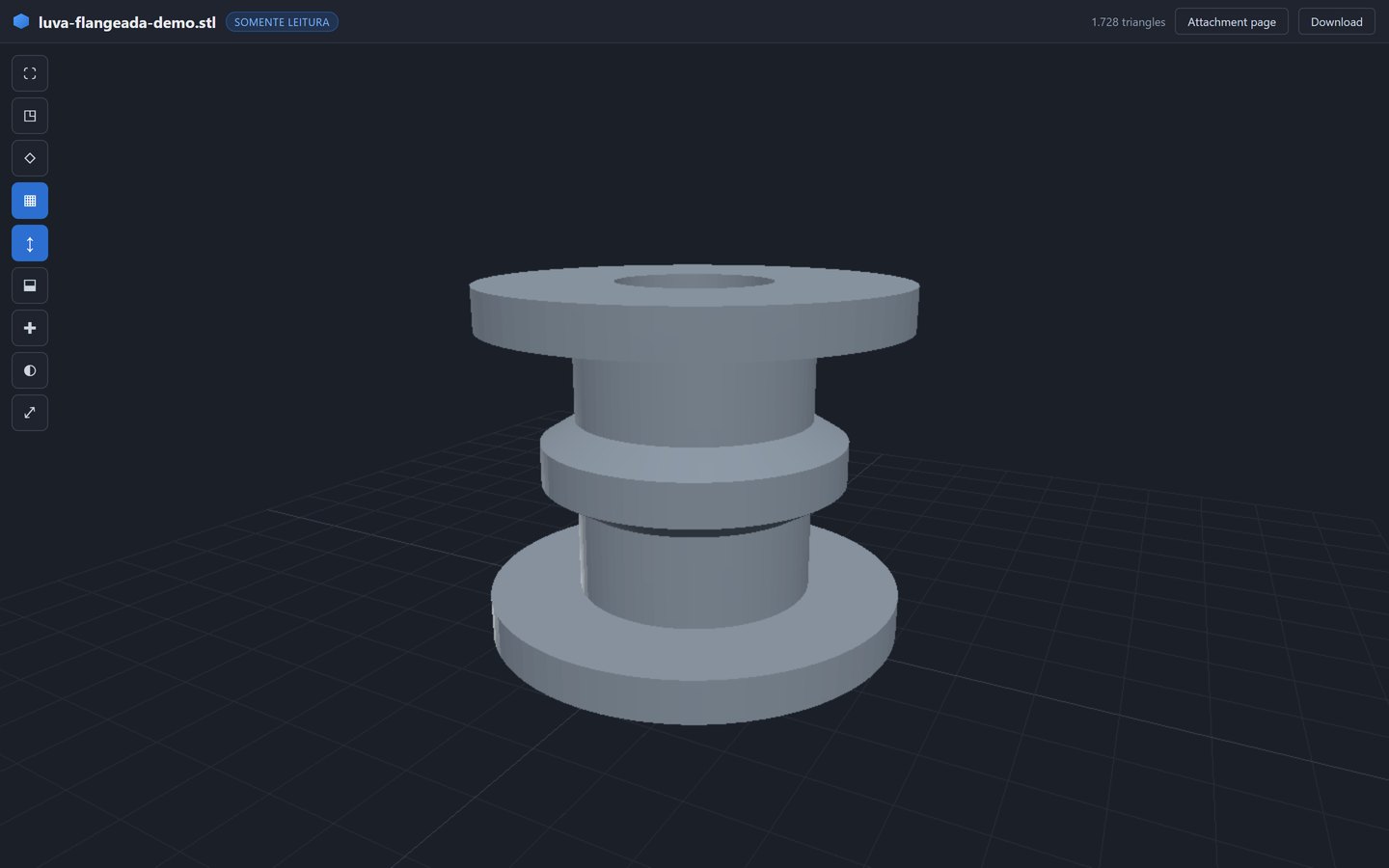1389x868 pixels.
Task: Click the 1.728 triangles count
Action: pyautogui.click(x=1129, y=22)
